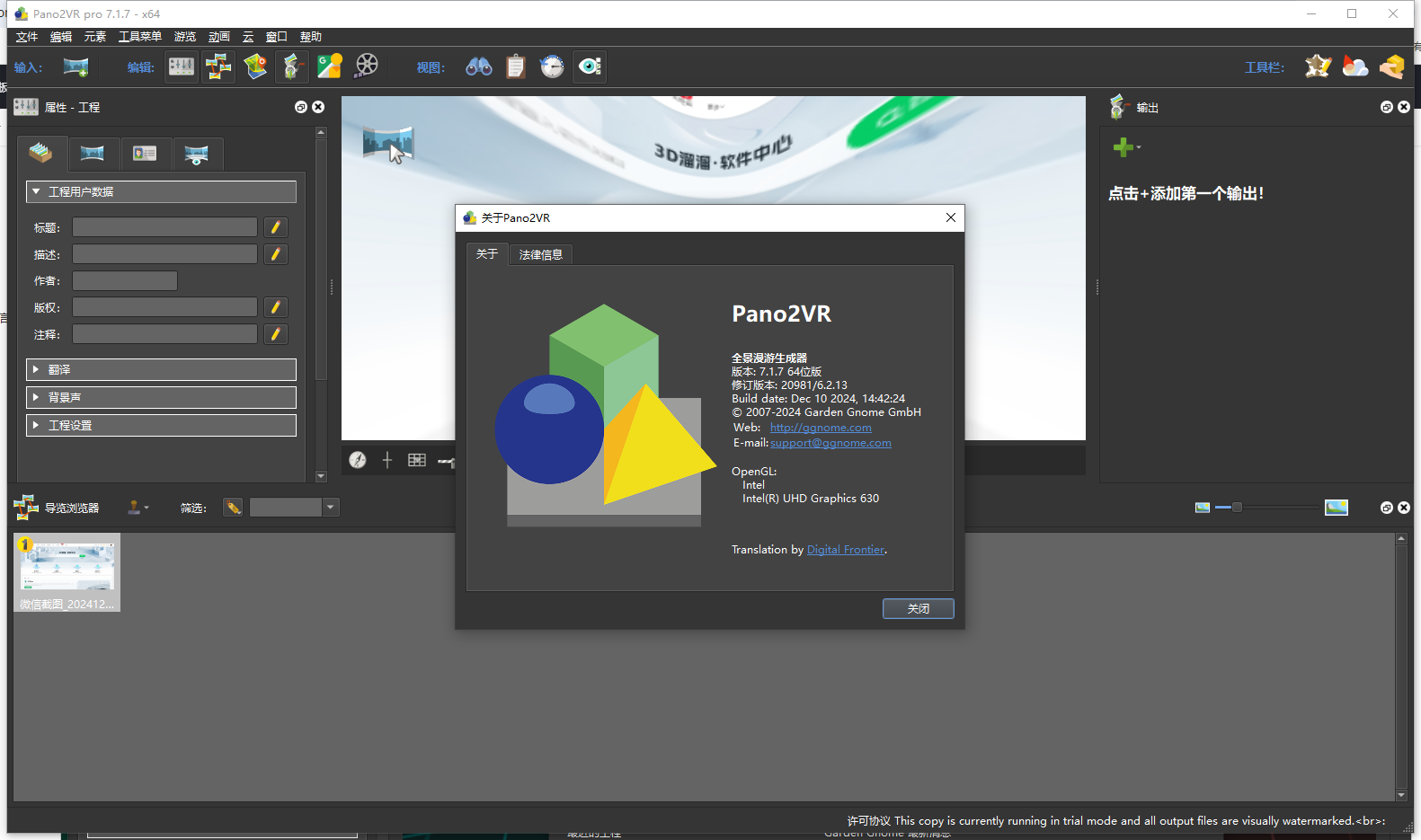Float the 属性 - 工程 panel
1421x840 pixels.
click(x=301, y=107)
